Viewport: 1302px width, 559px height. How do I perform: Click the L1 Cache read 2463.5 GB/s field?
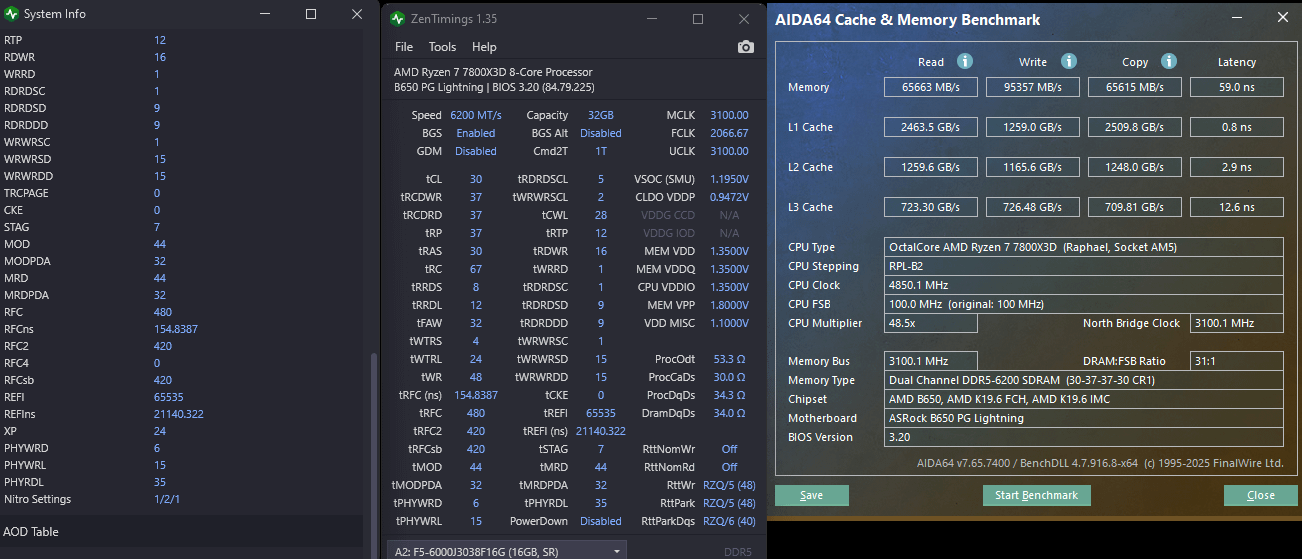click(x=930, y=127)
